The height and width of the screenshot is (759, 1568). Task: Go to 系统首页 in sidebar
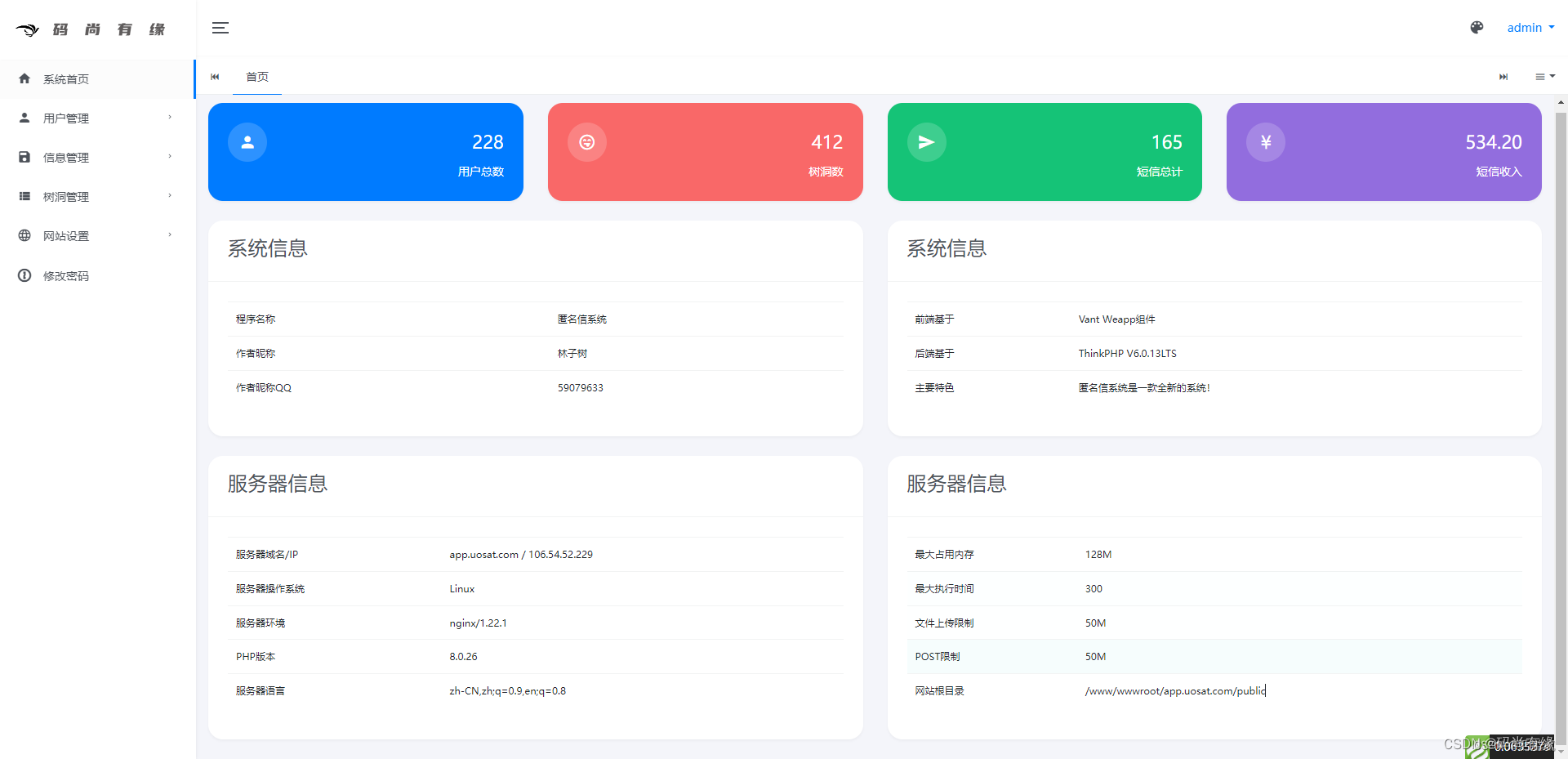click(97, 79)
